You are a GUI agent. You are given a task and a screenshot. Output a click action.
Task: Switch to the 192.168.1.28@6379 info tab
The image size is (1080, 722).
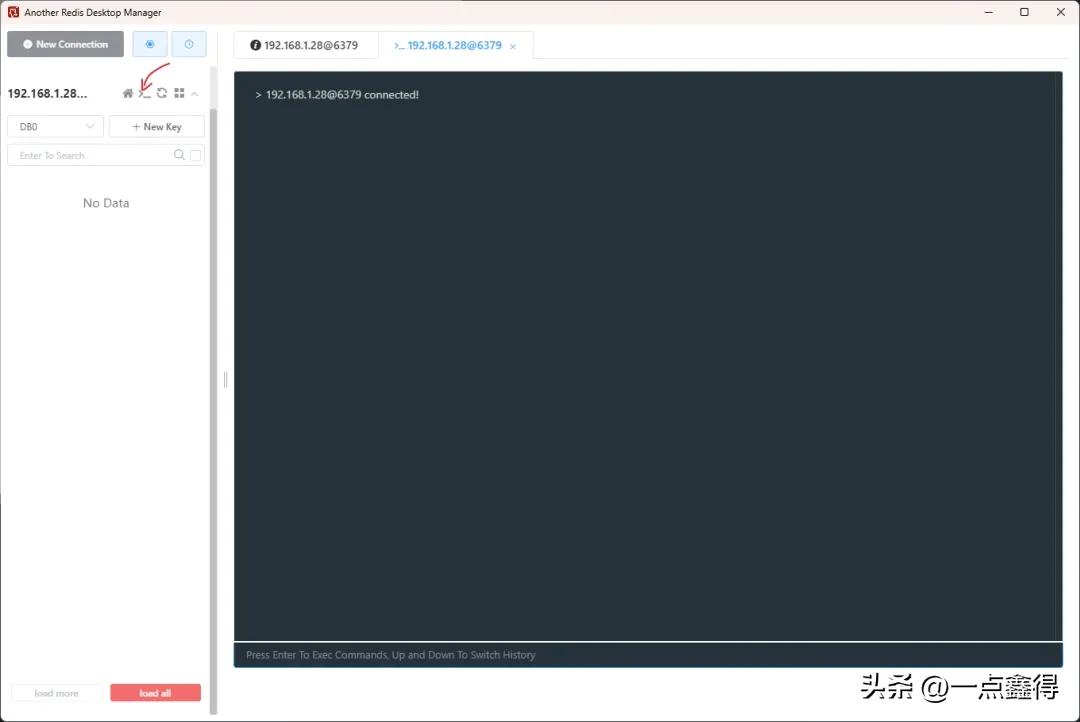tap(305, 45)
